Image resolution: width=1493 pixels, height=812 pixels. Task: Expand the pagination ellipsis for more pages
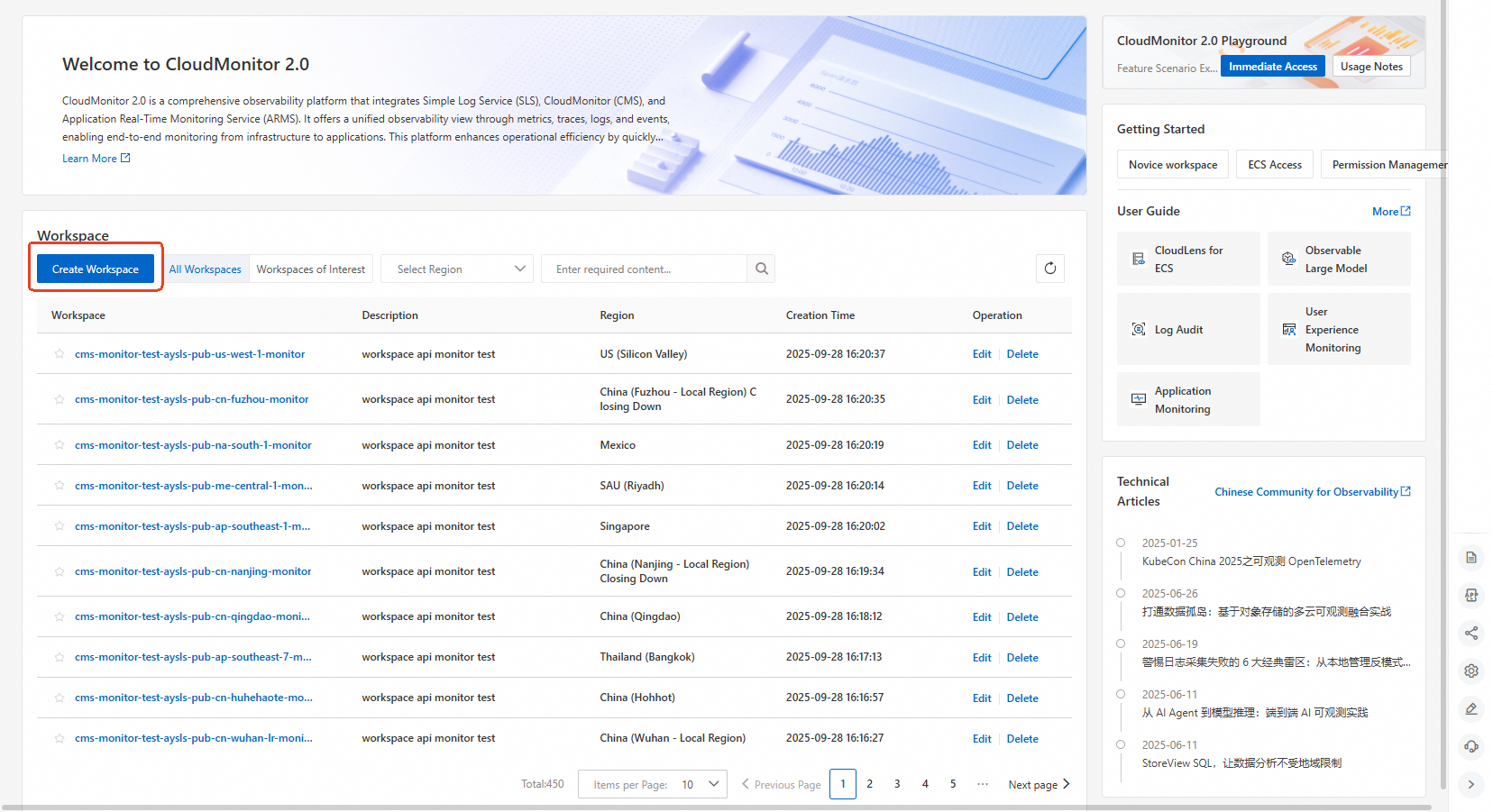(x=982, y=784)
